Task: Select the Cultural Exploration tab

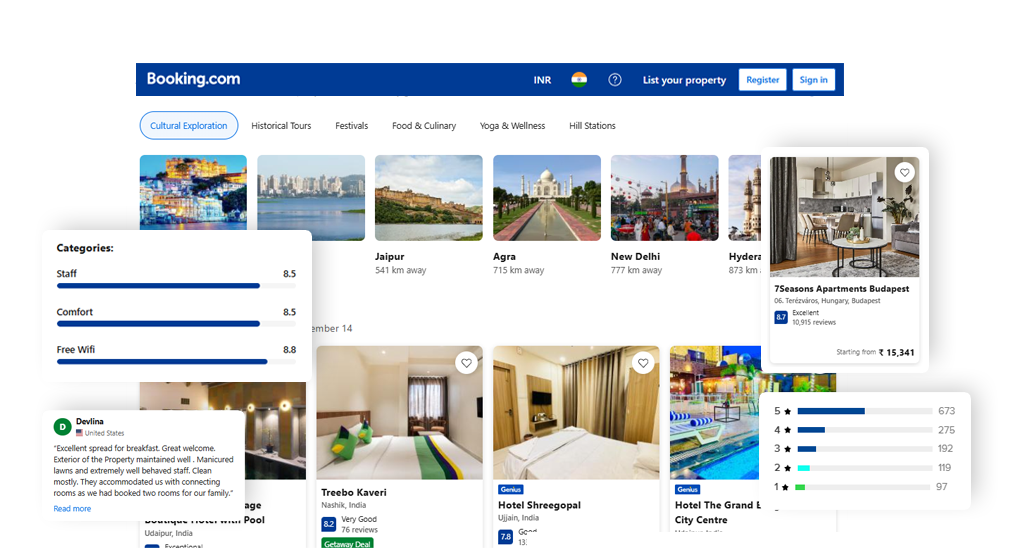Action: coord(189,126)
